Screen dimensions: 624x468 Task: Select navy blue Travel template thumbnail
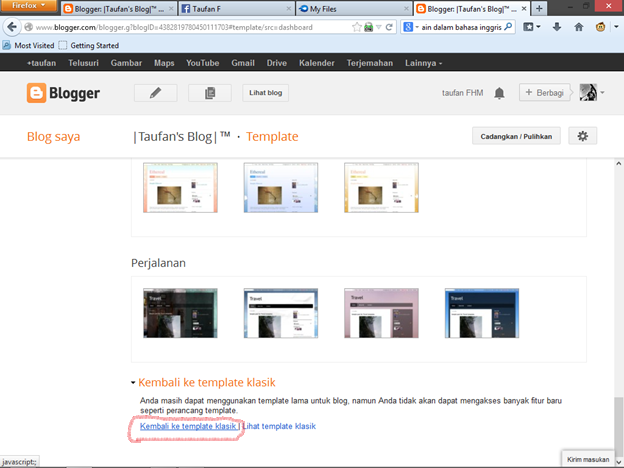(482, 313)
